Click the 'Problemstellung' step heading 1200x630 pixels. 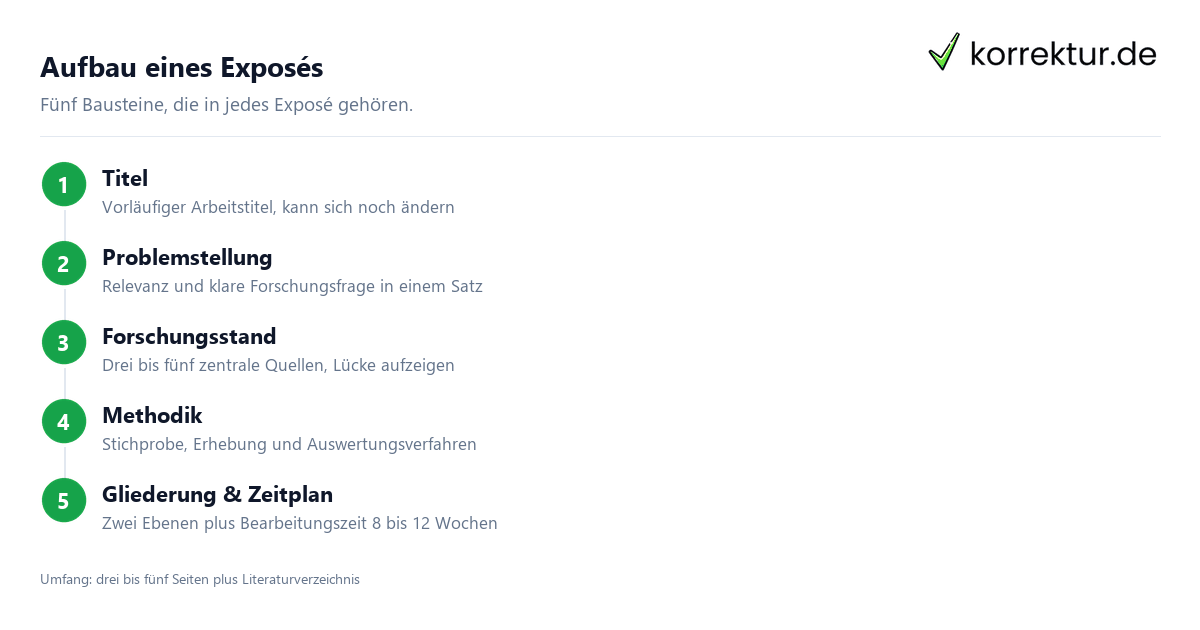[x=187, y=258]
